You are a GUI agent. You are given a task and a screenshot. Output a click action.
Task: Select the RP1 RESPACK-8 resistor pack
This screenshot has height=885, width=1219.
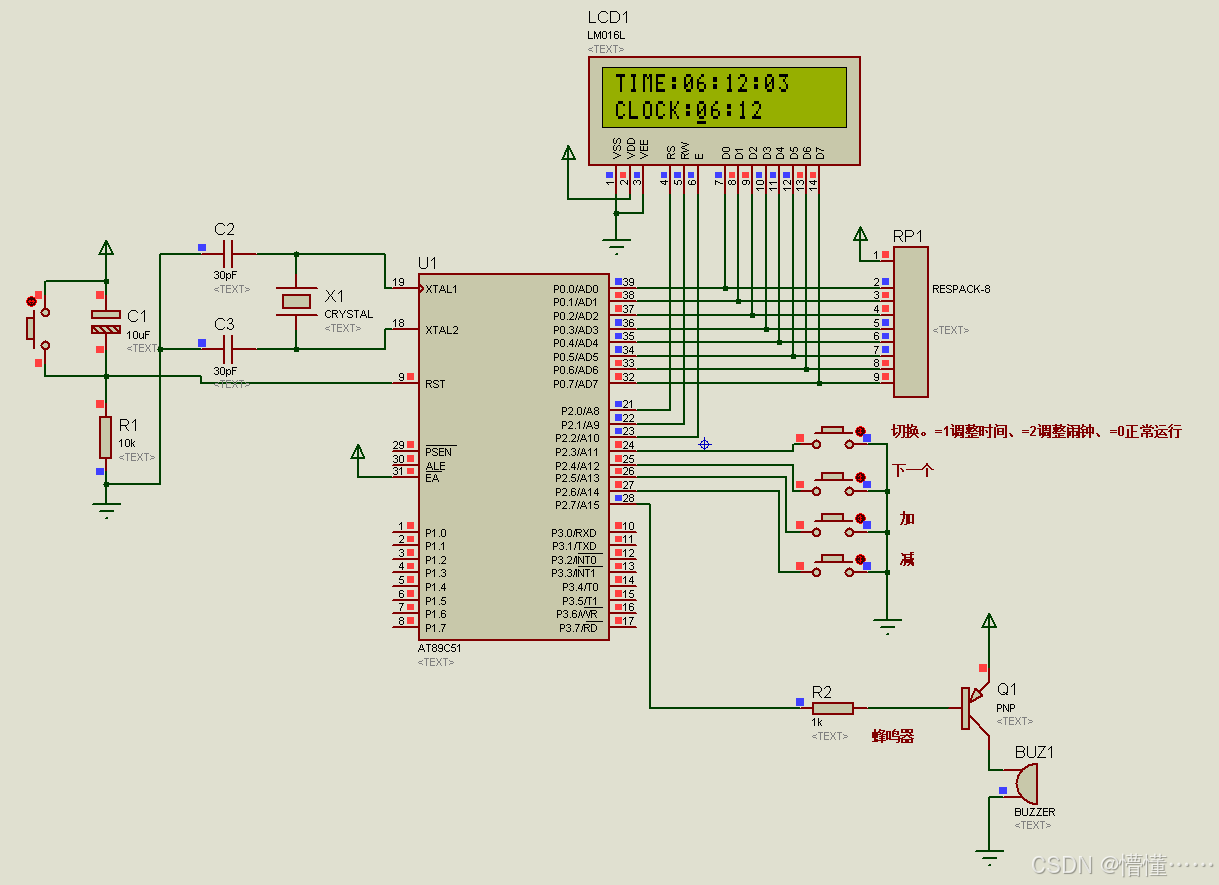click(x=910, y=322)
